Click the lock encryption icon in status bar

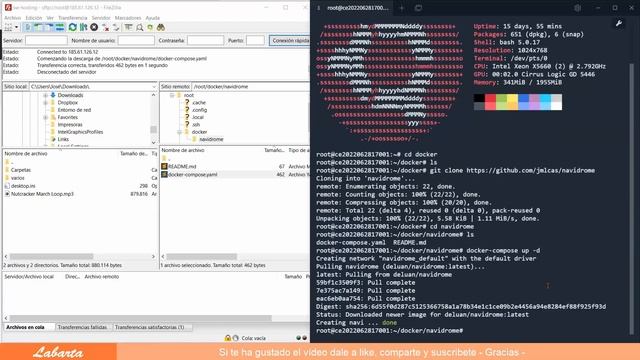[x=228, y=338]
